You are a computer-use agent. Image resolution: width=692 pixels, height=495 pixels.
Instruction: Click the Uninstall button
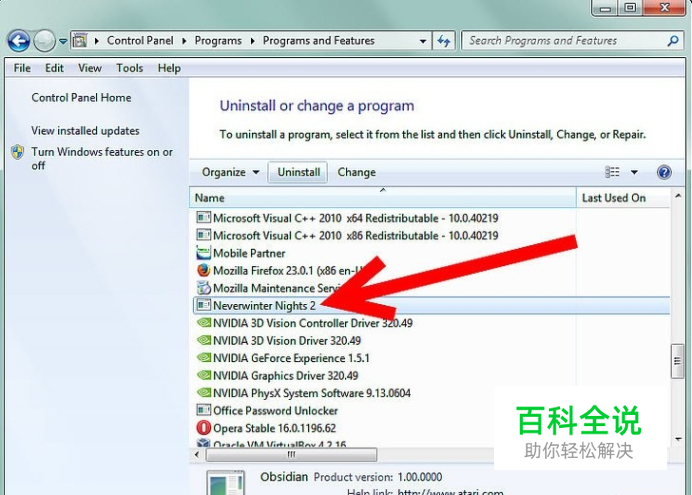(298, 172)
